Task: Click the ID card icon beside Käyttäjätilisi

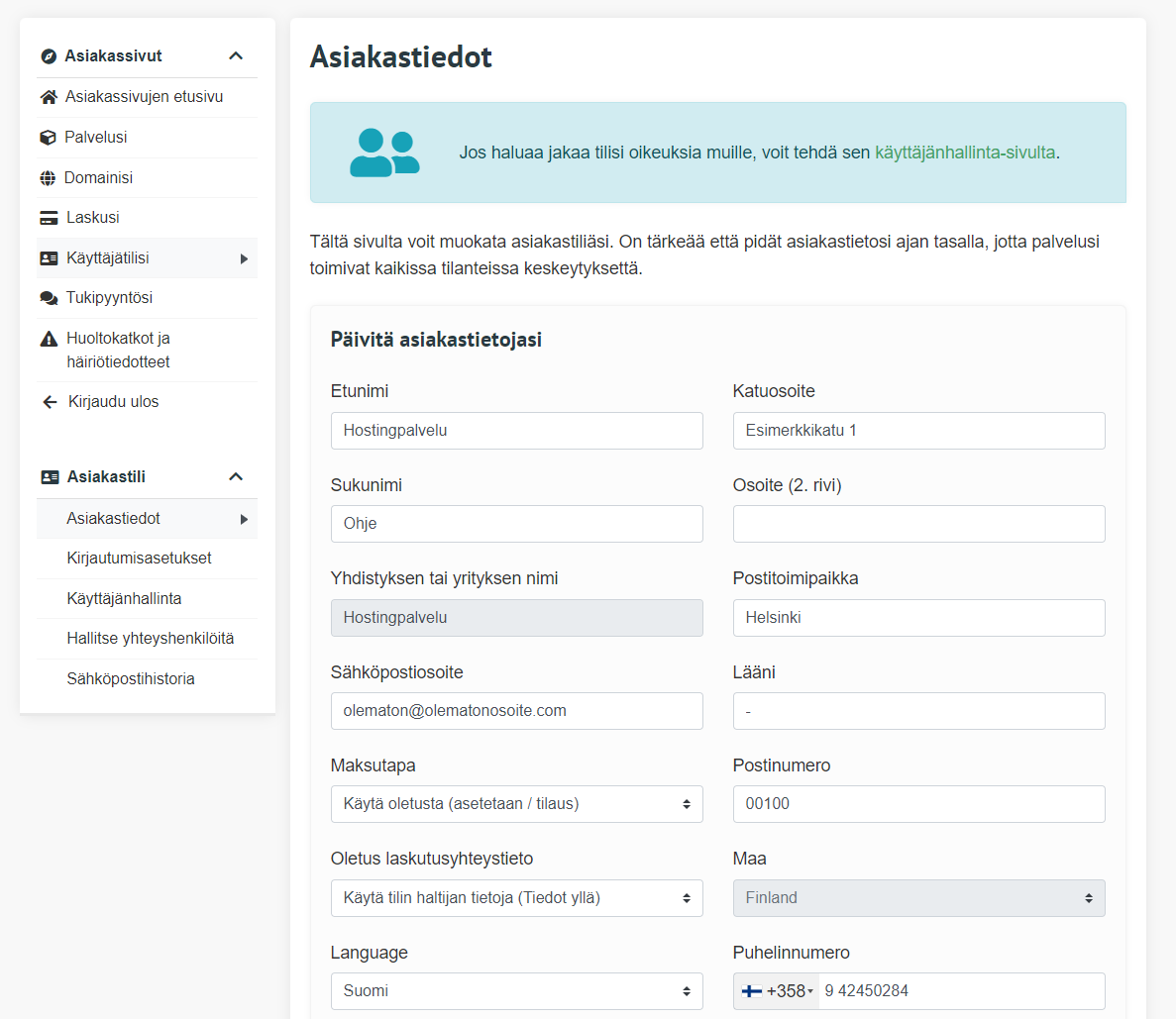Action: tap(49, 257)
